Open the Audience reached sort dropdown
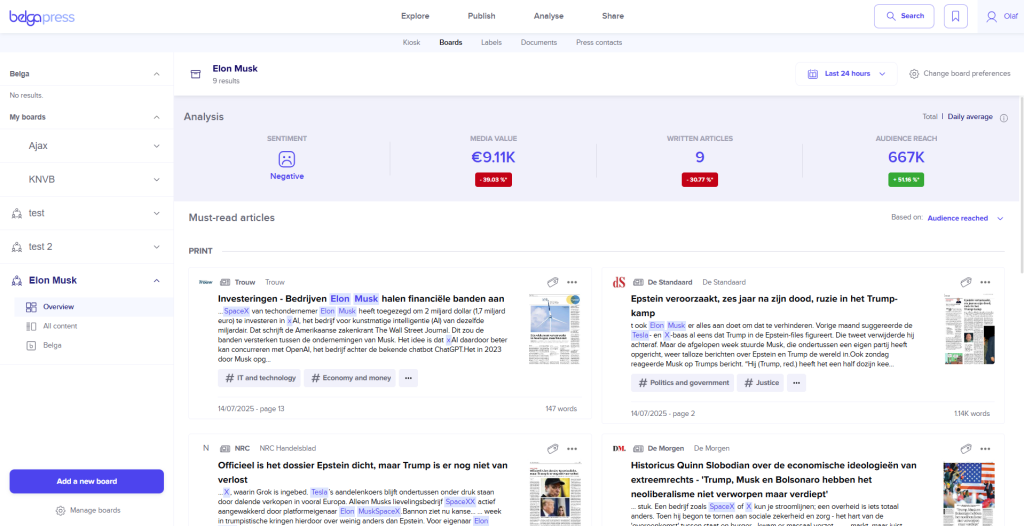The image size is (1024, 526). (964, 218)
